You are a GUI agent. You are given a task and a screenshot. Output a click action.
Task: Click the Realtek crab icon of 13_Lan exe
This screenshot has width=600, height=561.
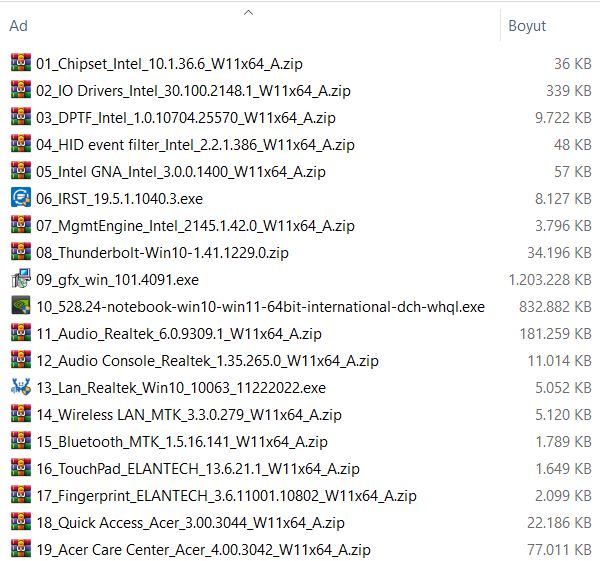click(21, 387)
